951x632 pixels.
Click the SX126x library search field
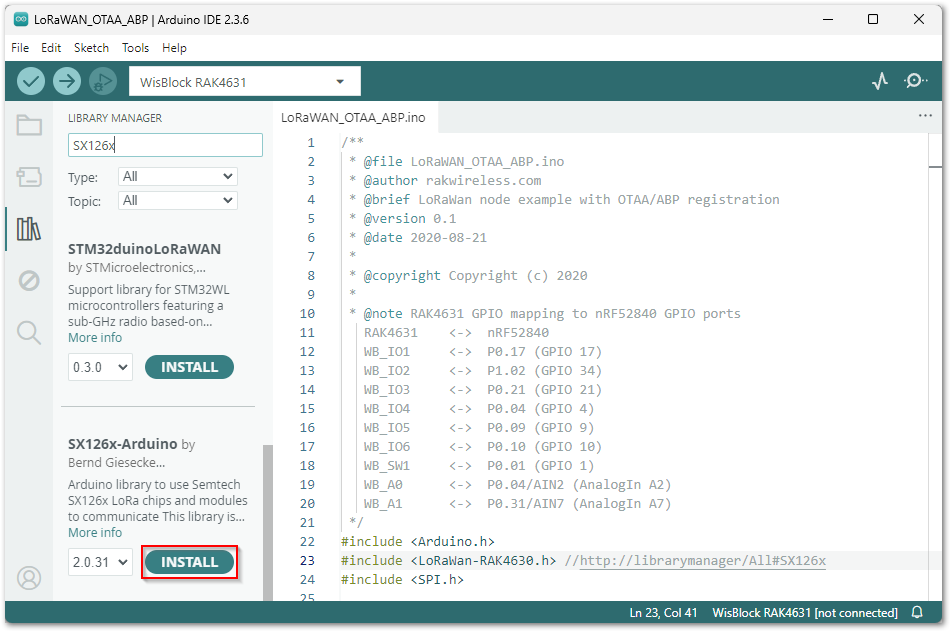165,145
